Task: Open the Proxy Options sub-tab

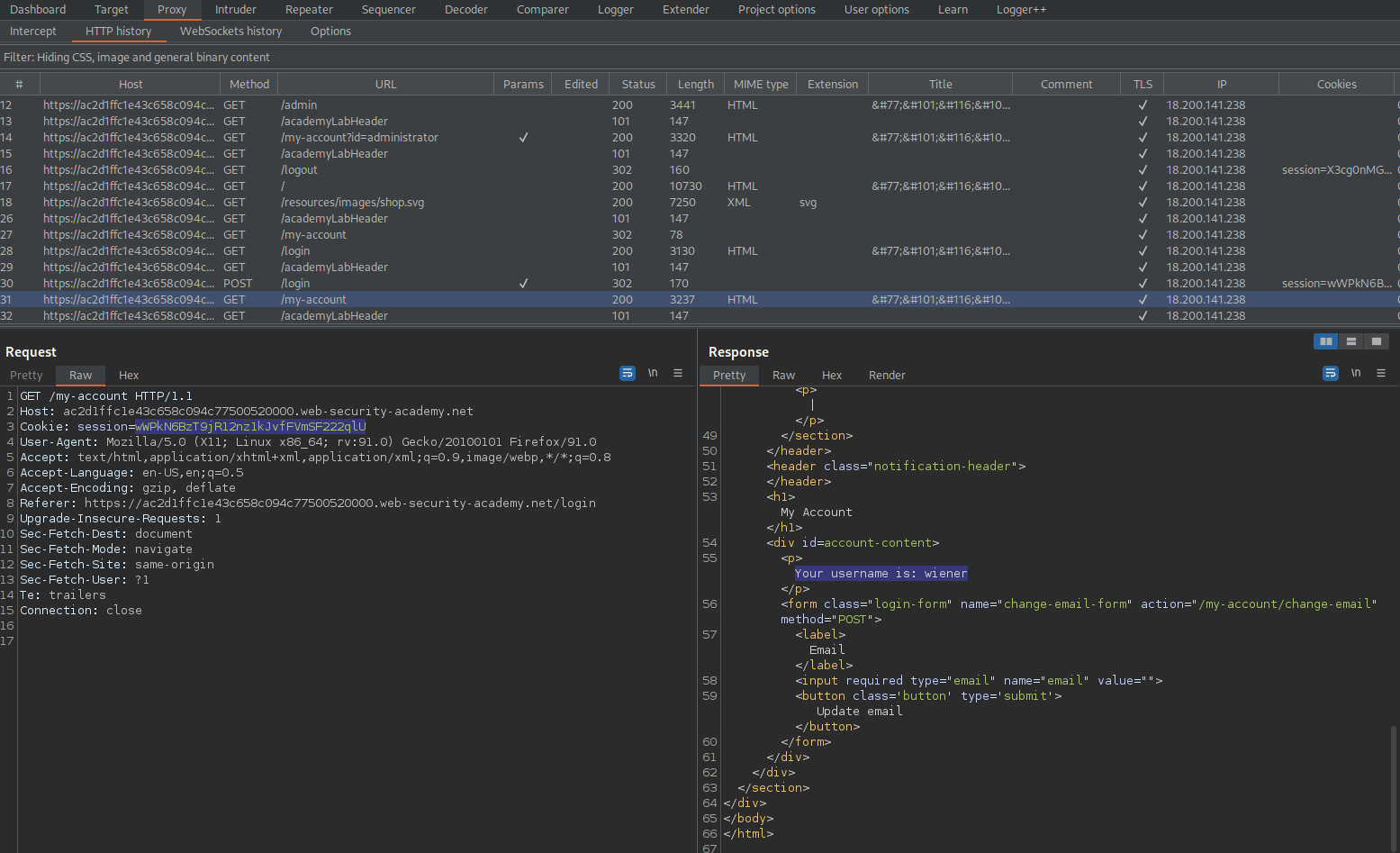Action: 331,32
